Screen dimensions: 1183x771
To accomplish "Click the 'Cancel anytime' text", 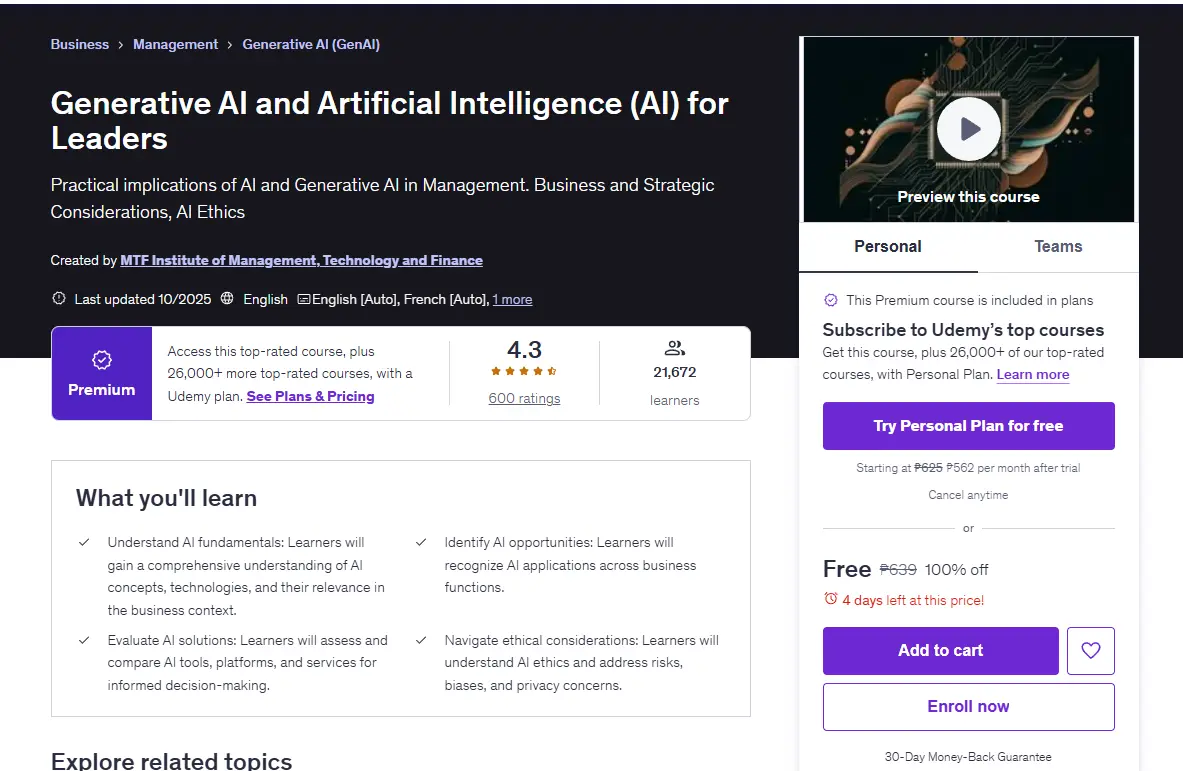I will click(x=968, y=495).
